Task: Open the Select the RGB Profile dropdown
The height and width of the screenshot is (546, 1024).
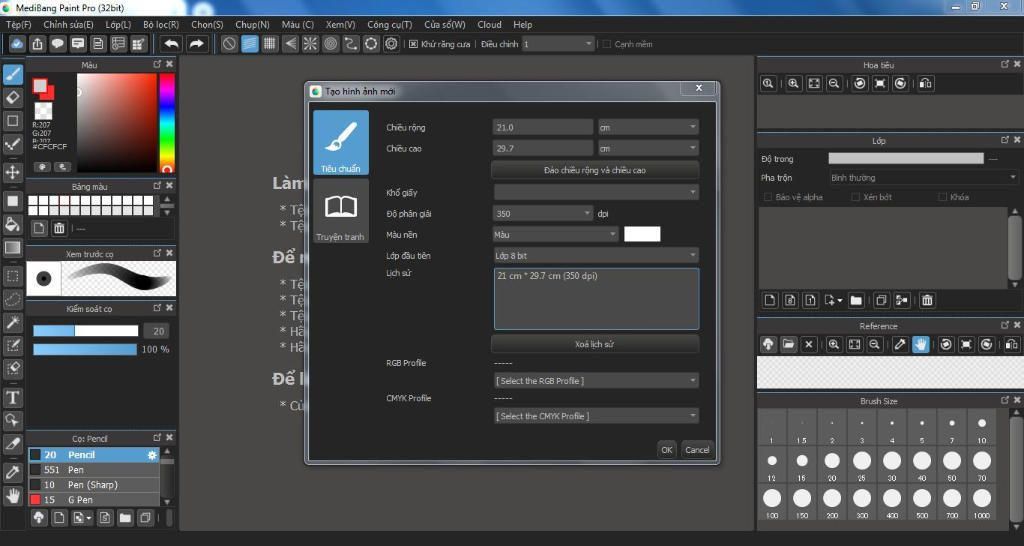Action: click(596, 381)
